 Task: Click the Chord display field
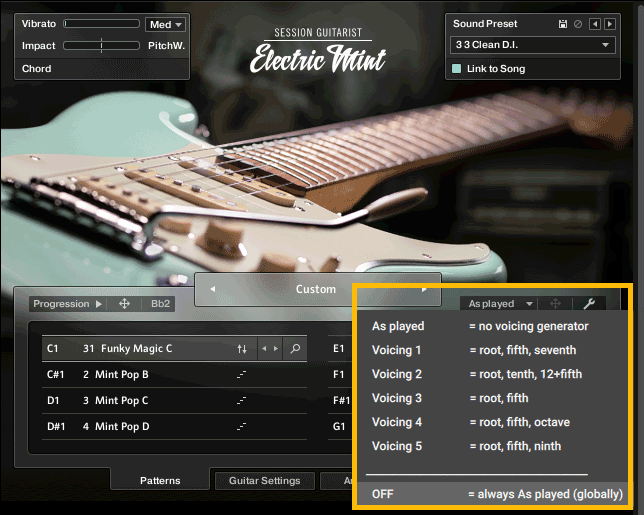pyautogui.click(x=102, y=69)
